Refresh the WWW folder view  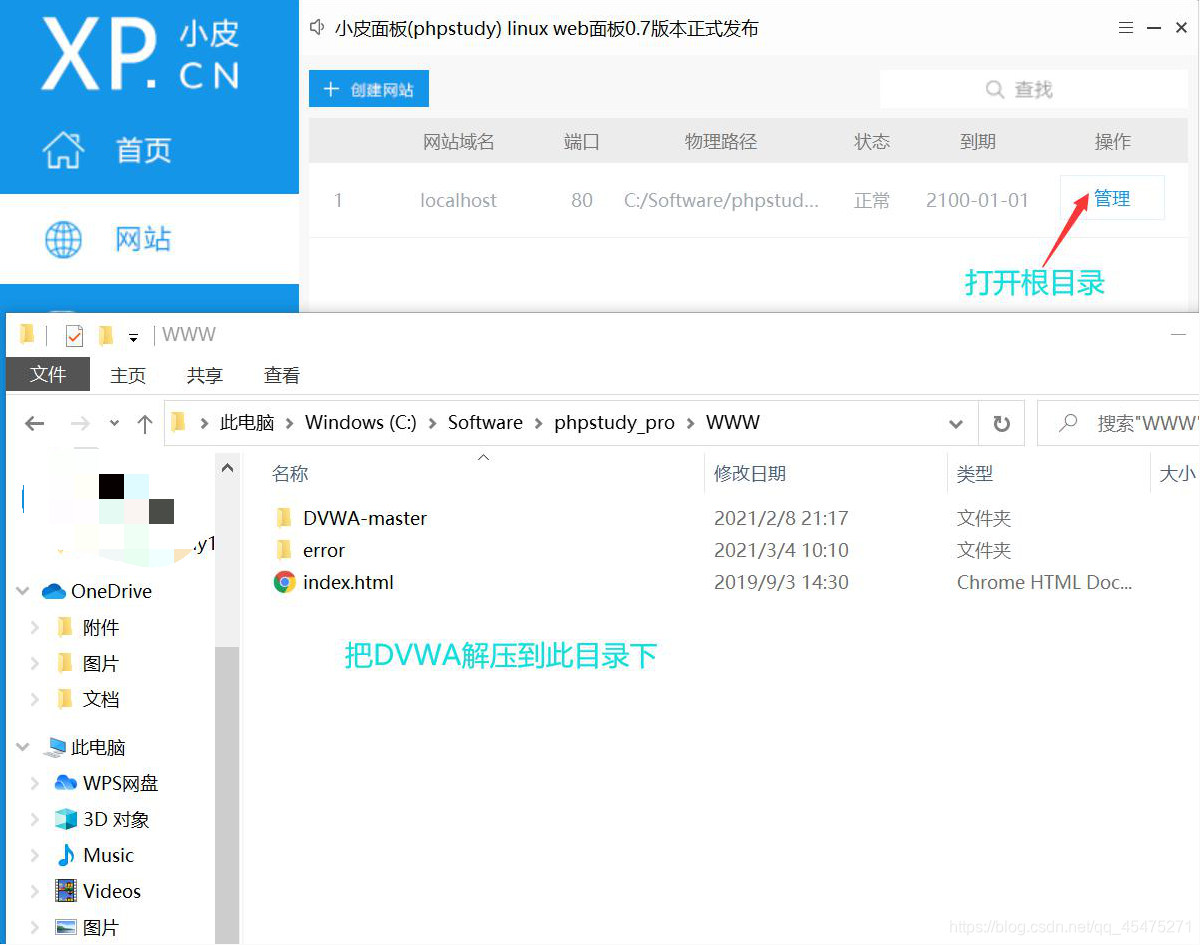tap(1001, 423)
